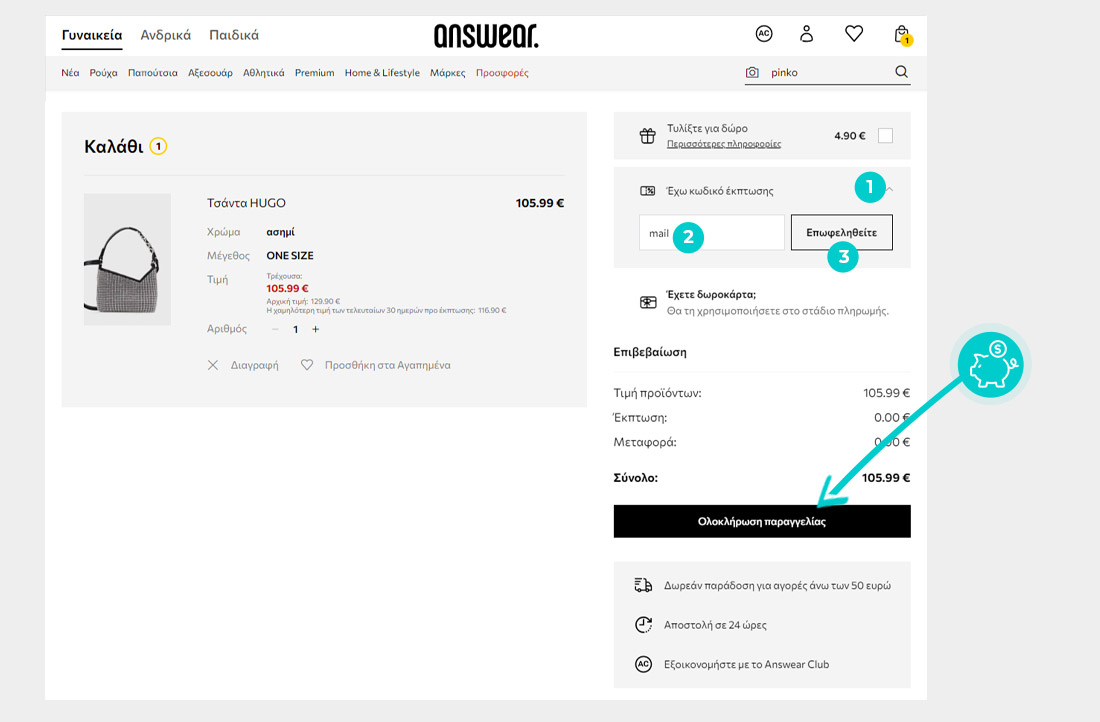The width and height of the screenshot is (1100, 722).
Task: Open the HUGO bag product thumbnail
Action: pos(127,260)
